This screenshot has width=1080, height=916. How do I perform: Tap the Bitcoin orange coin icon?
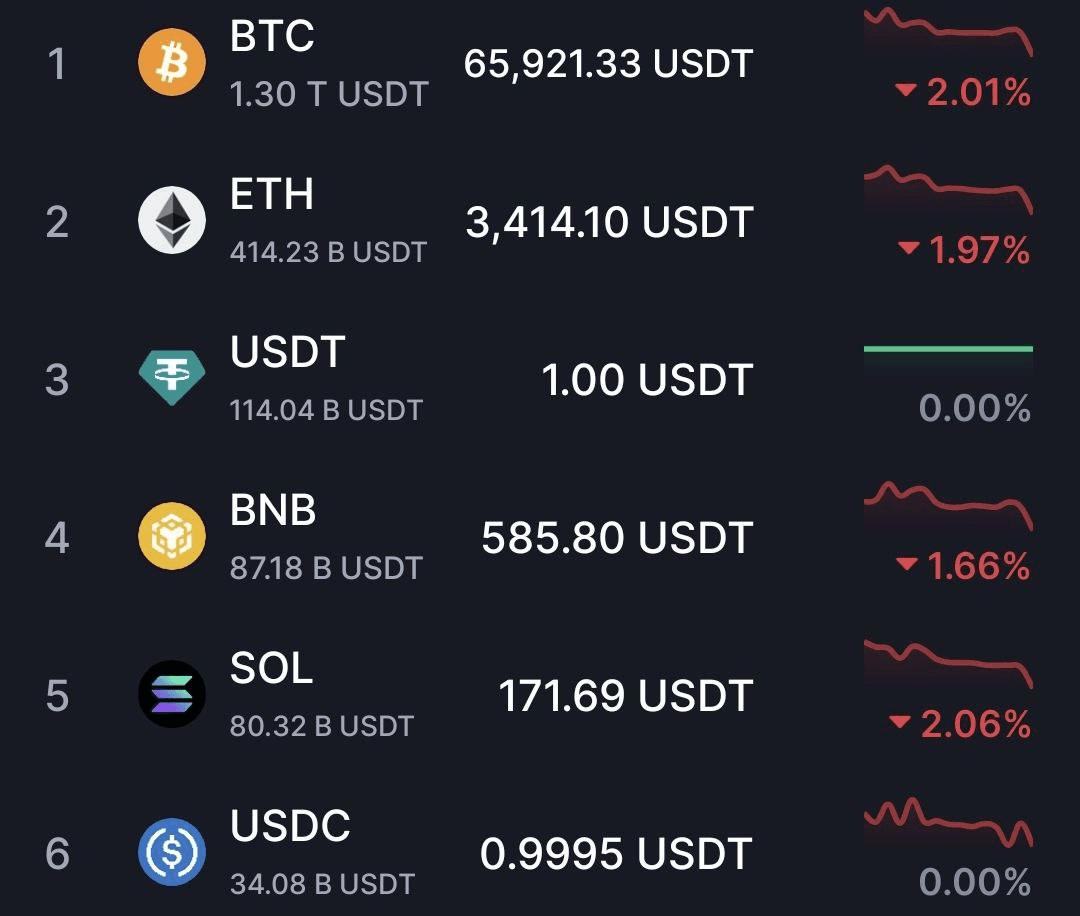(x=172, y=62)
